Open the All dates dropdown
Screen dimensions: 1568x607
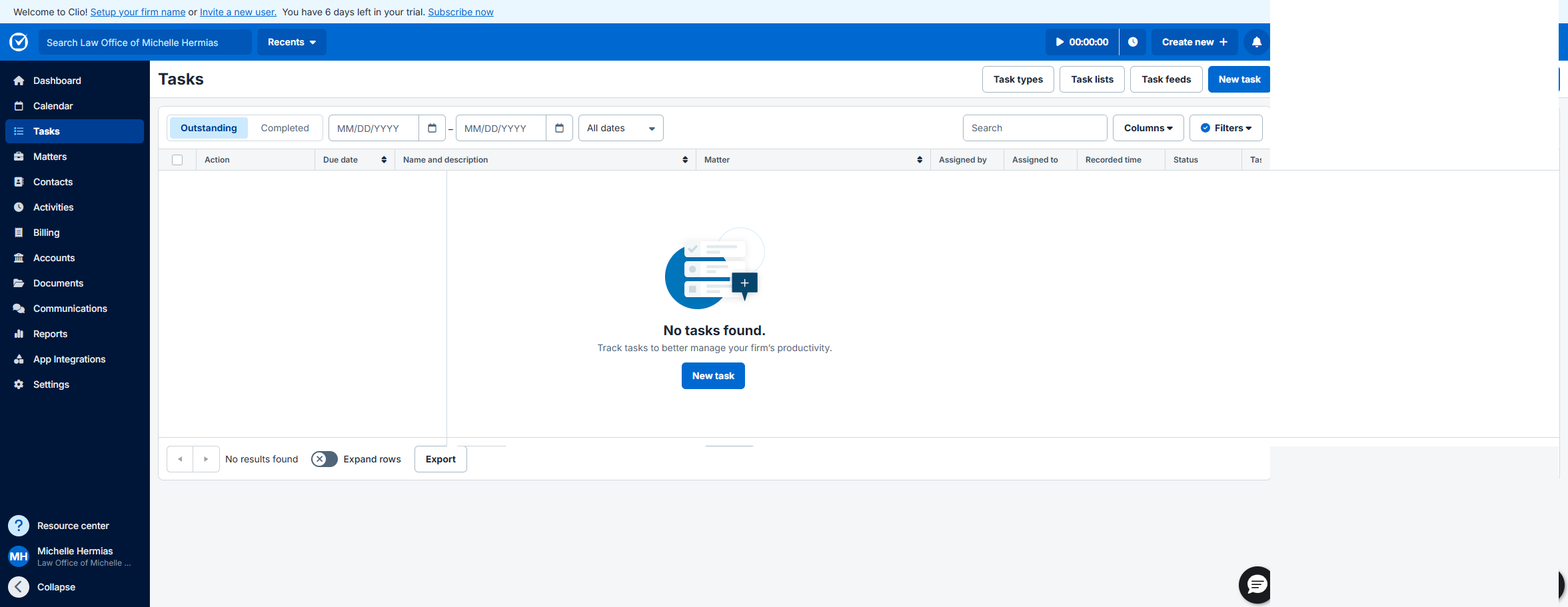point(620,128)
